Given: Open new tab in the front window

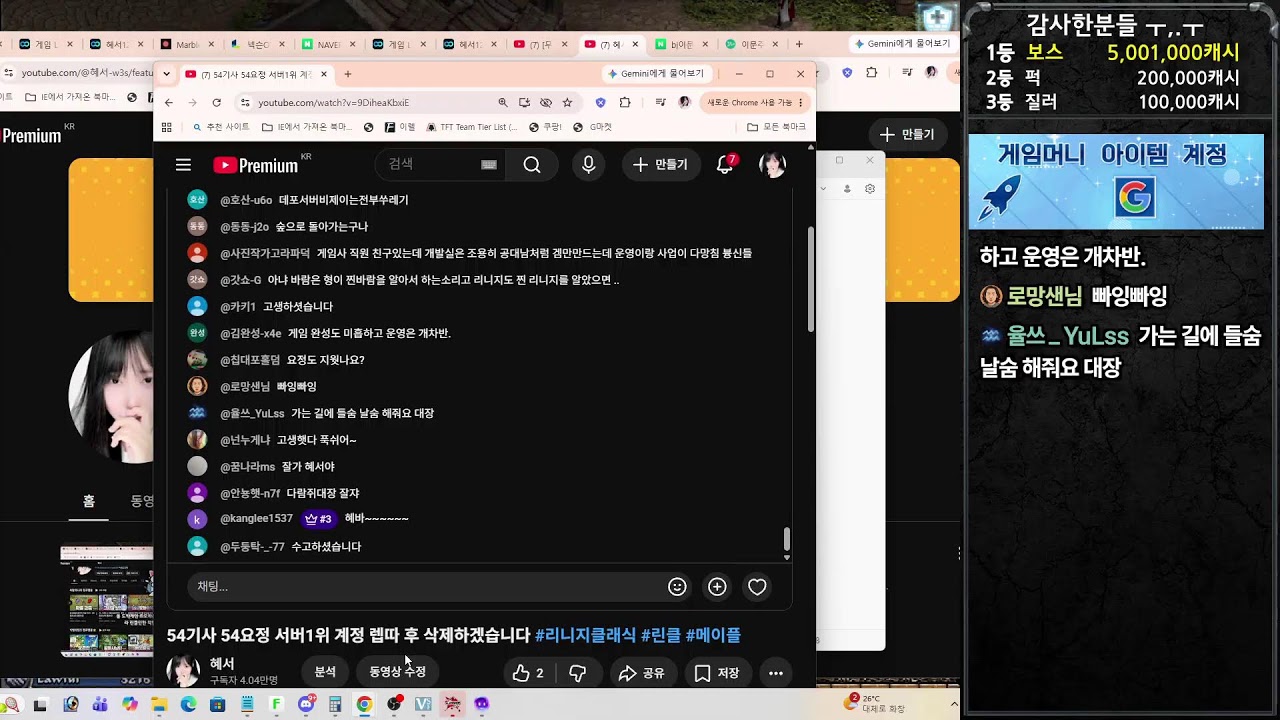Looking at the screenshot, I should point(347,74).
